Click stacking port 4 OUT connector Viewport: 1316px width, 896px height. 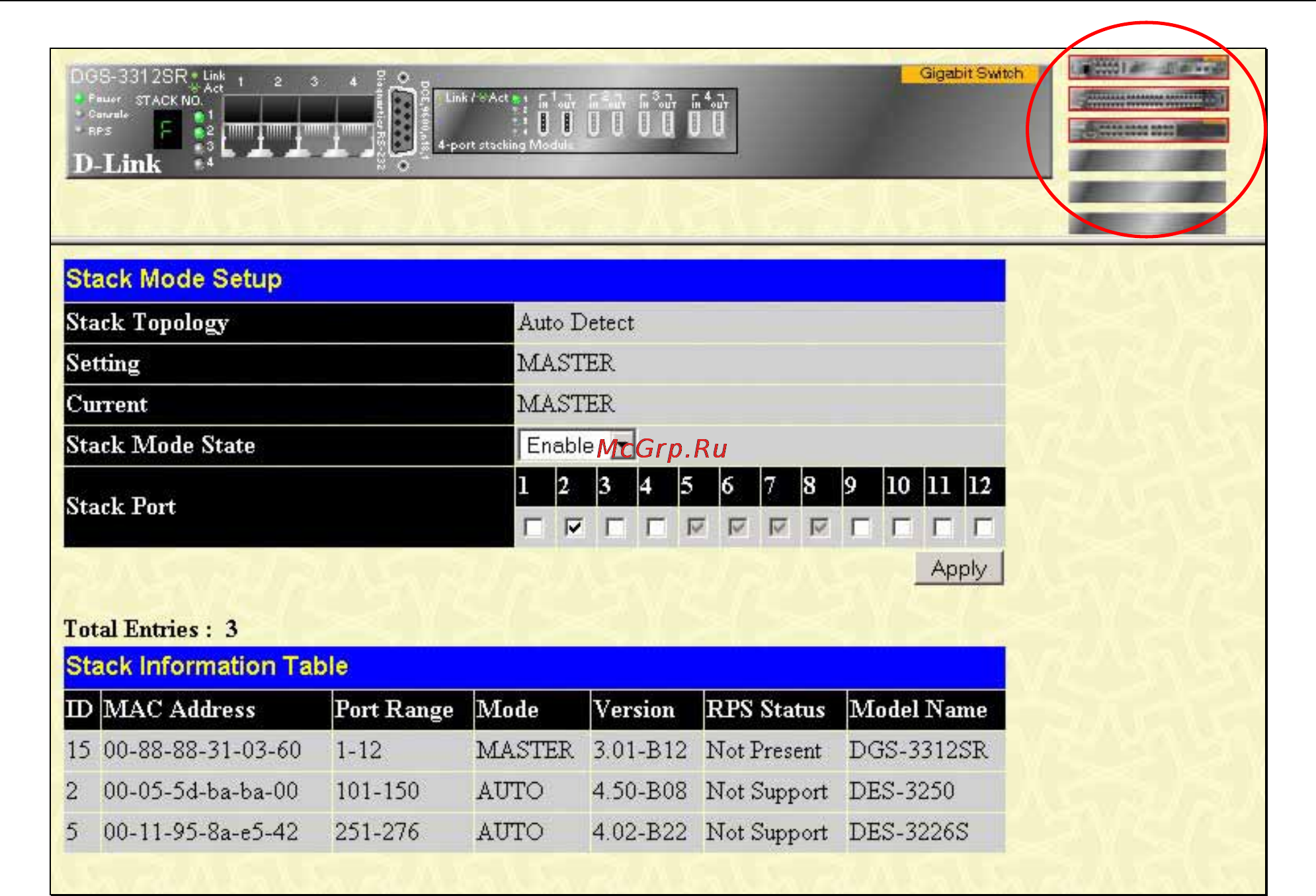coord(718,123)
